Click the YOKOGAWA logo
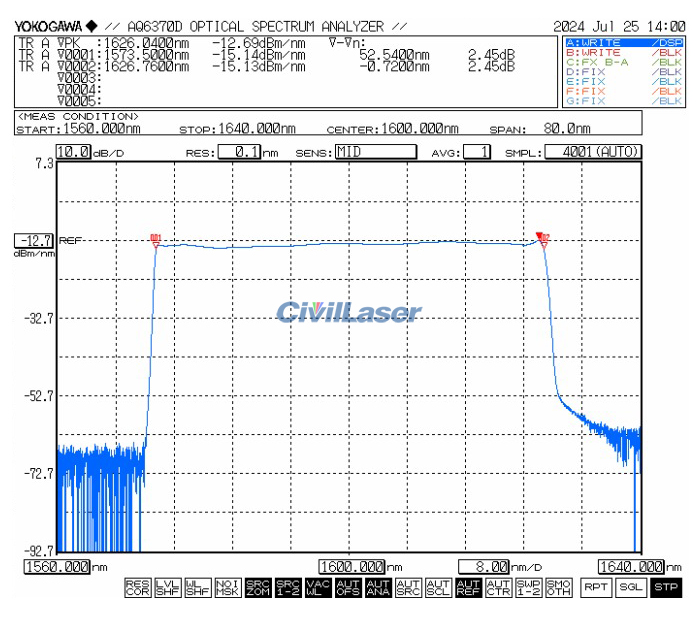699x623 pixels. tap(56, 27)
